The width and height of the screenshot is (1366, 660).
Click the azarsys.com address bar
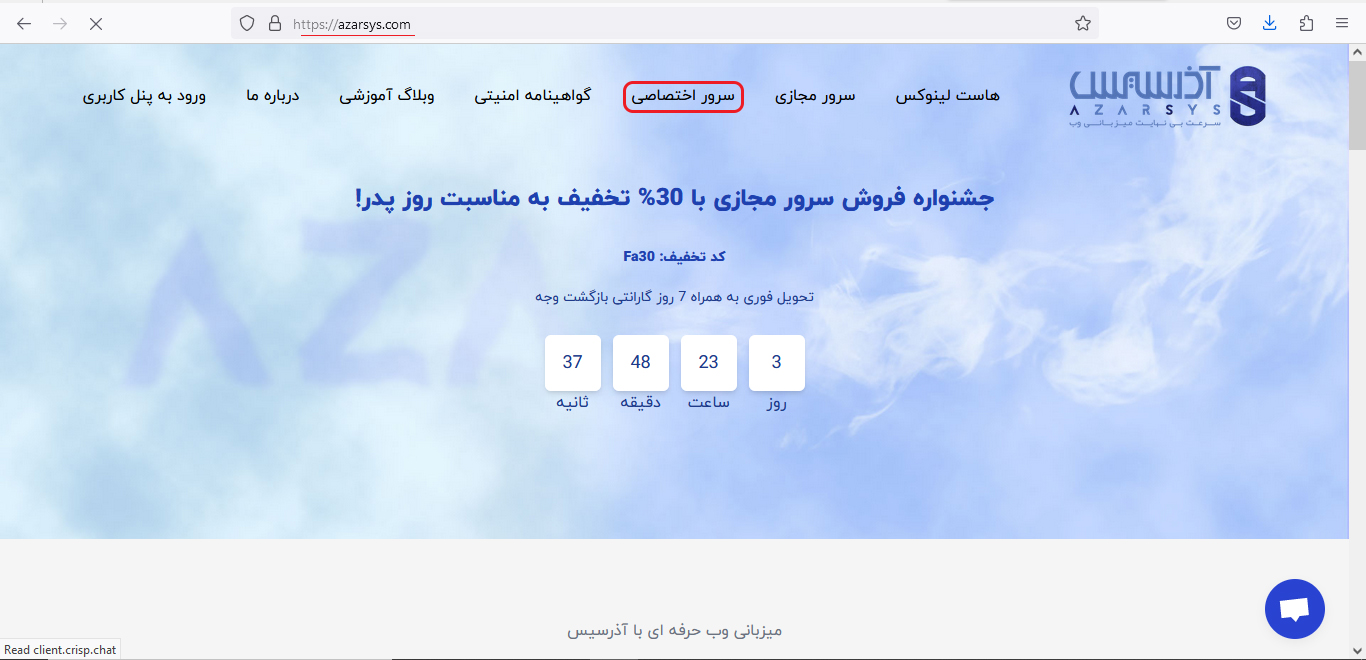pos(680,23)
